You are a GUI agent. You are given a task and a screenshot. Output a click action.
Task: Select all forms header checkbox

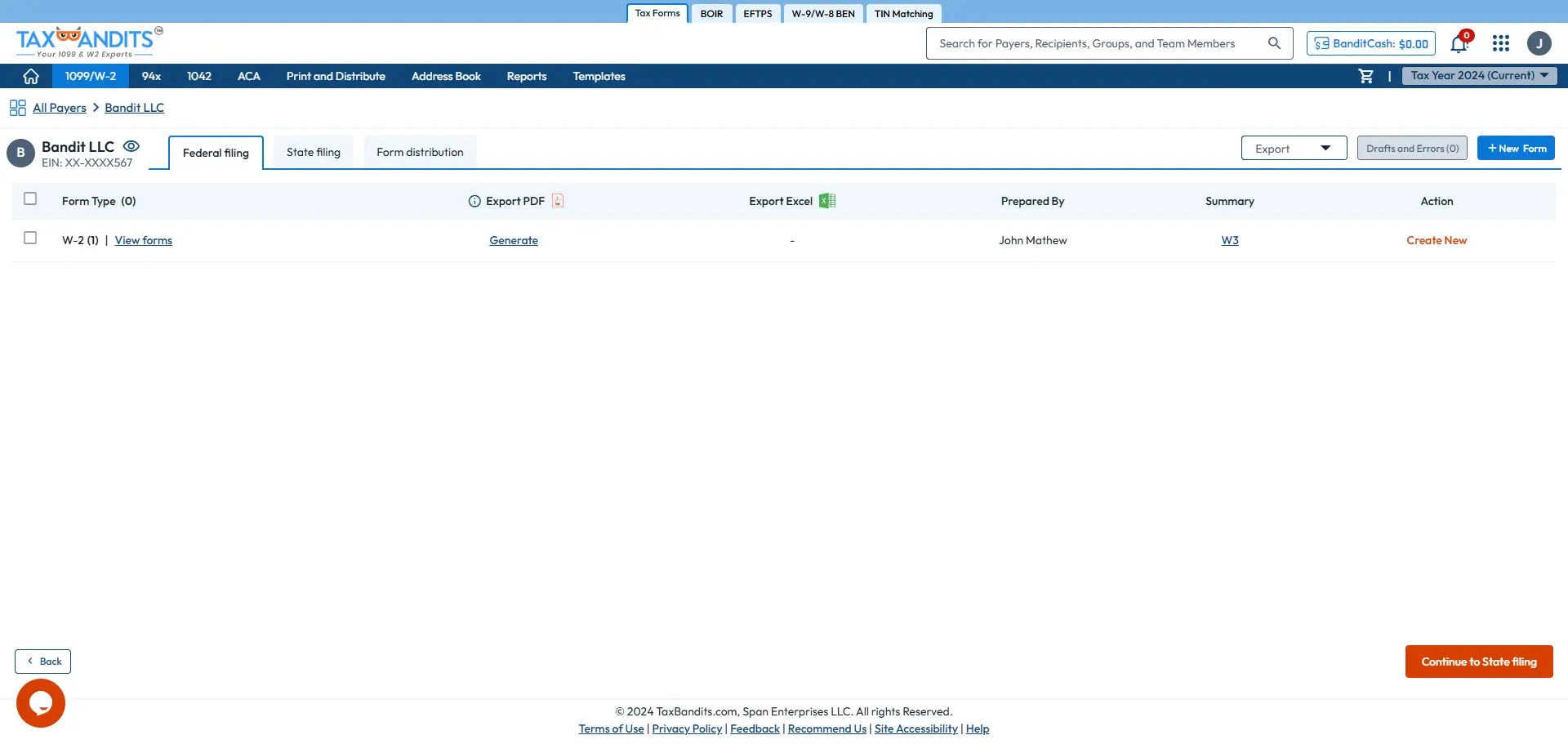pos(30,198)
